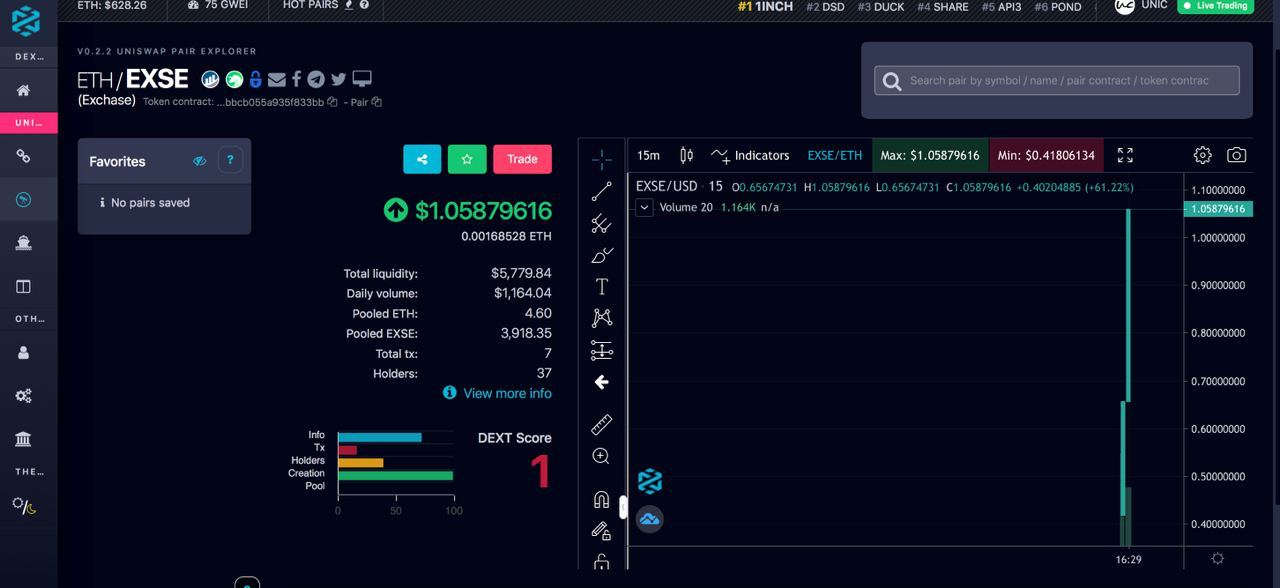Select the zoom in magnifier tool
The height and width of the screenshot is (588, 1280).
601,456
